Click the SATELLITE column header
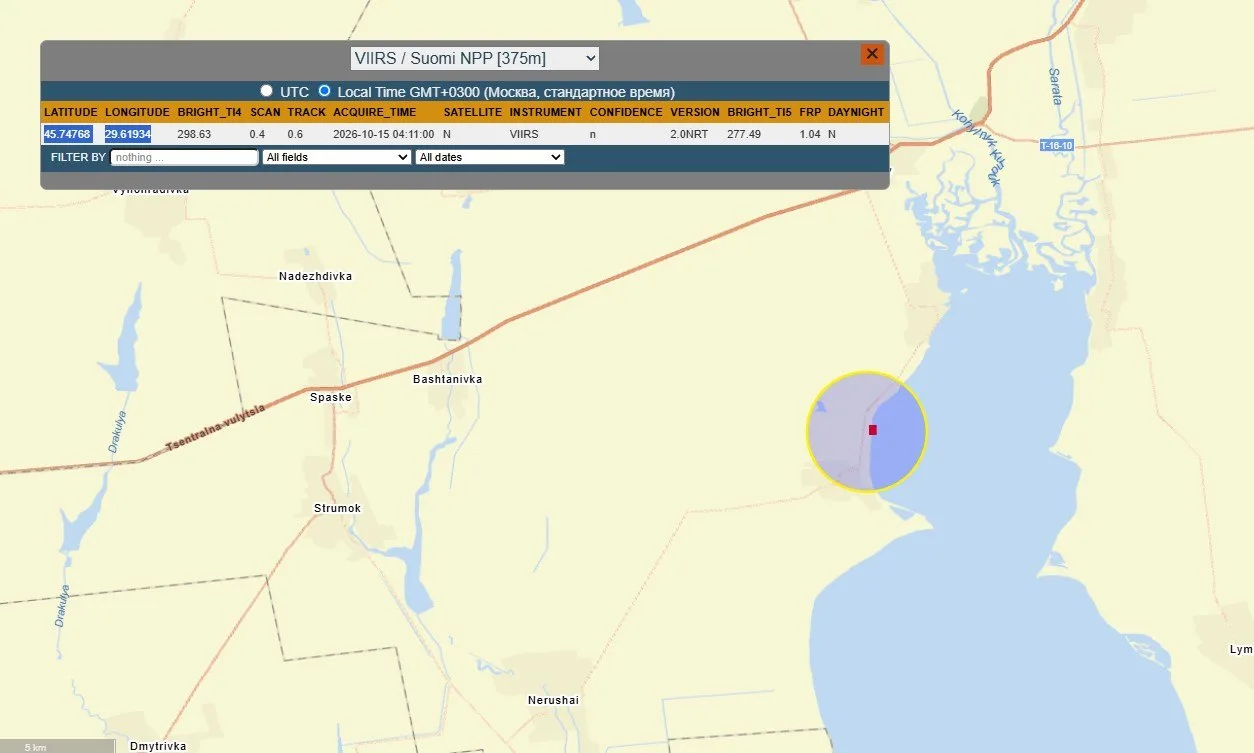1254x753 pixels. pyautogui.click(x=473, y=112)
